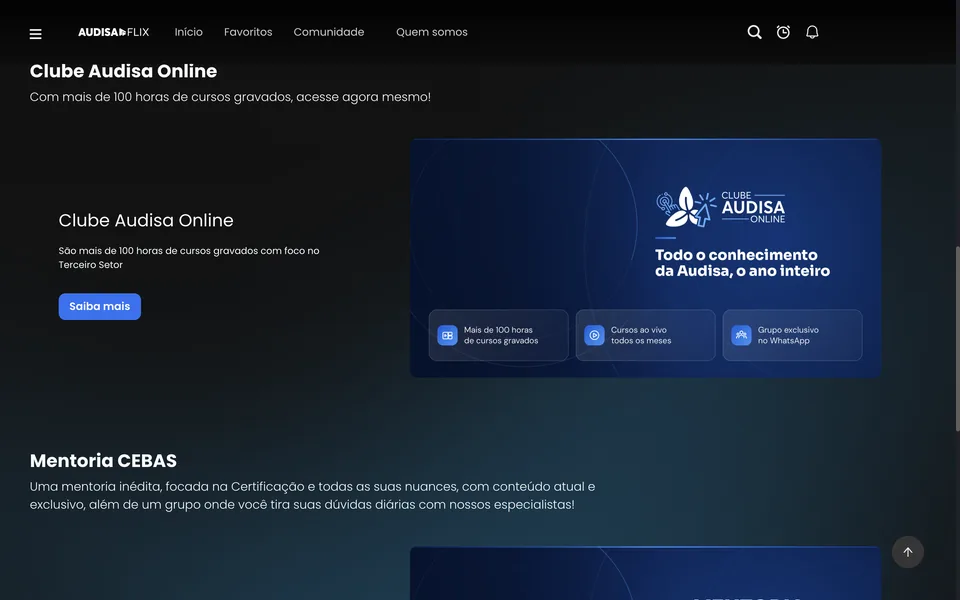Click the Clube Audisa Online card title
Image resolution: width=960 pixels, height=600 pixels.
click(x=146, y=220)
